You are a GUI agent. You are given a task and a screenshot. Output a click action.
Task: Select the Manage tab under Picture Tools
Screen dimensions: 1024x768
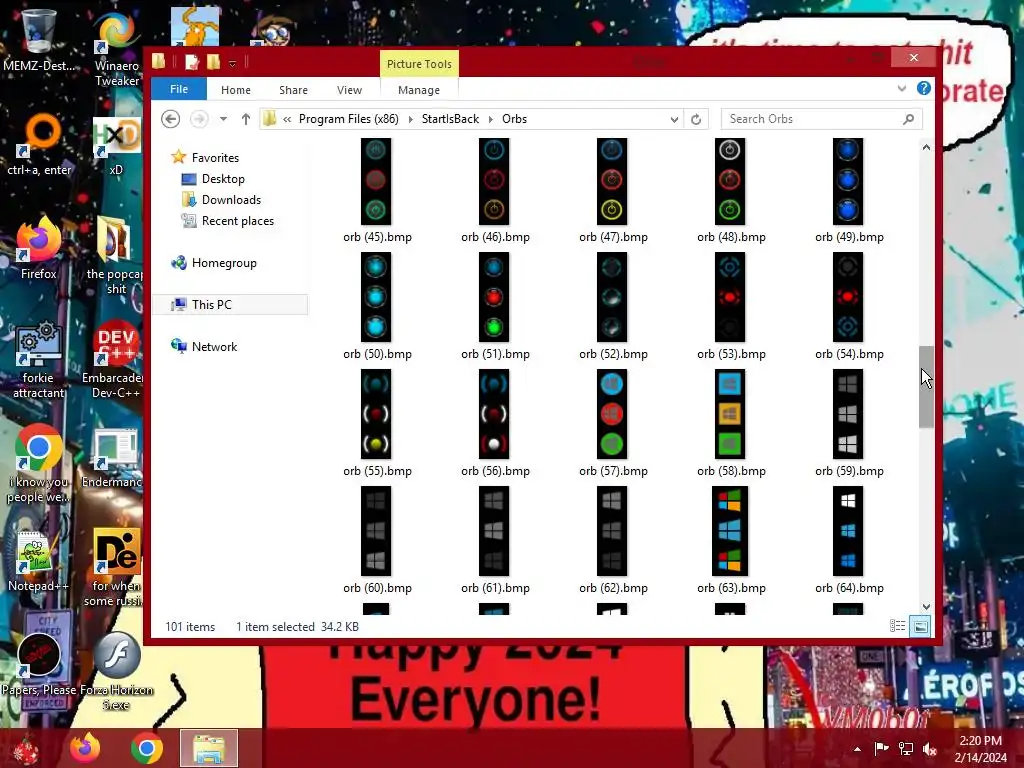[x=419, y=90]
